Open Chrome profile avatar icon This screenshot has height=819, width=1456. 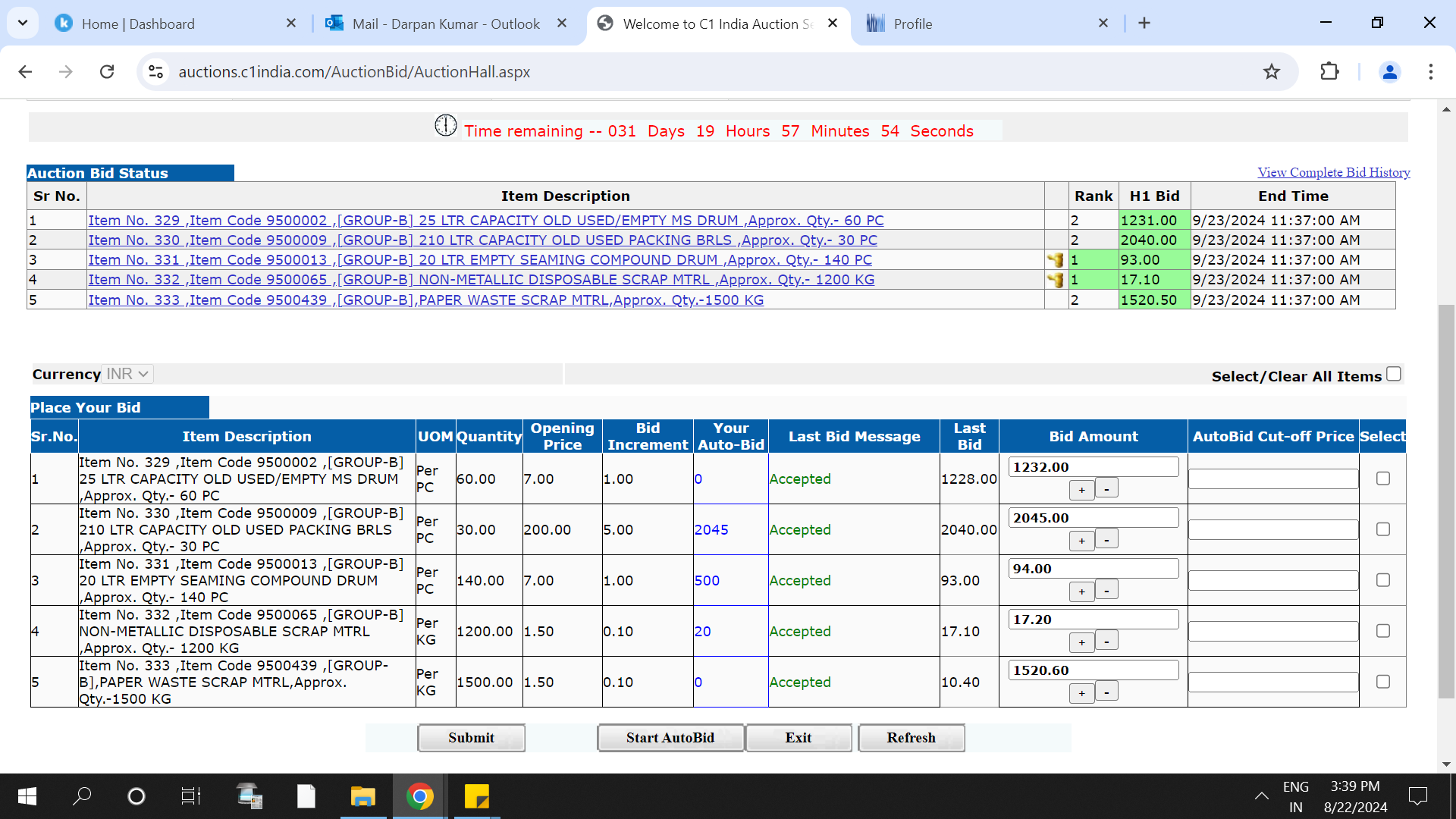click(x=1389, y=72)
